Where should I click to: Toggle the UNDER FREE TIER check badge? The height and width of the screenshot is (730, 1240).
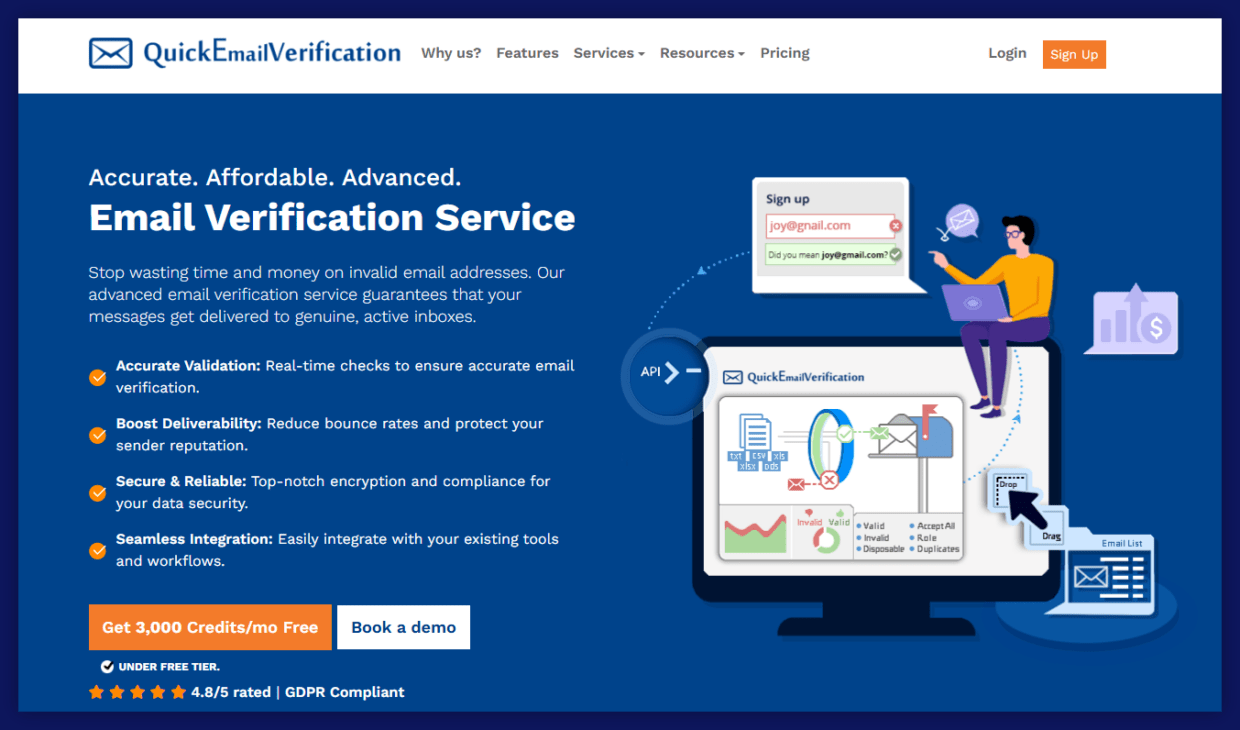[x=107, y=665]
